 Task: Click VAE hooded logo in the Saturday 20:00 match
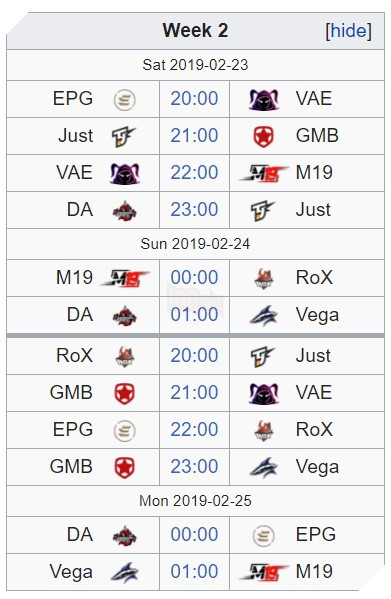tap(264, 100)
